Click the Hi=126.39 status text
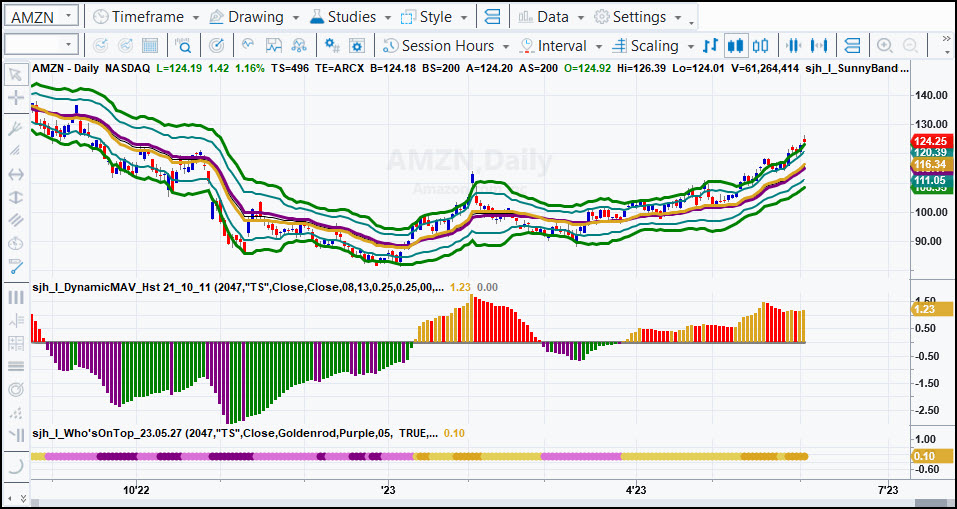The height and width of the screenshot is (509, 957). [x=642, y=68]
